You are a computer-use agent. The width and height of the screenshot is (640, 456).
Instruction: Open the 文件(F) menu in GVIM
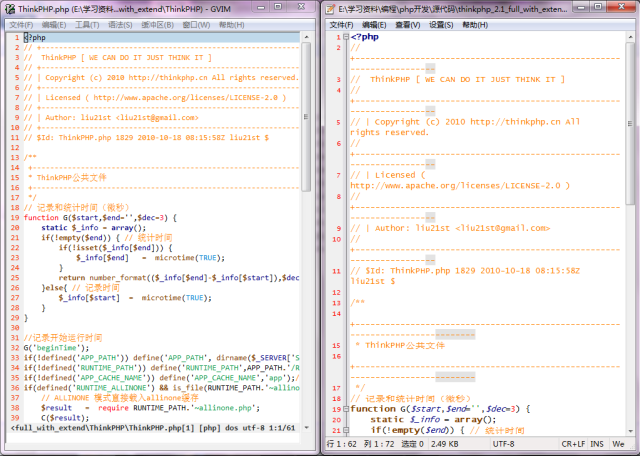(21, 24)
